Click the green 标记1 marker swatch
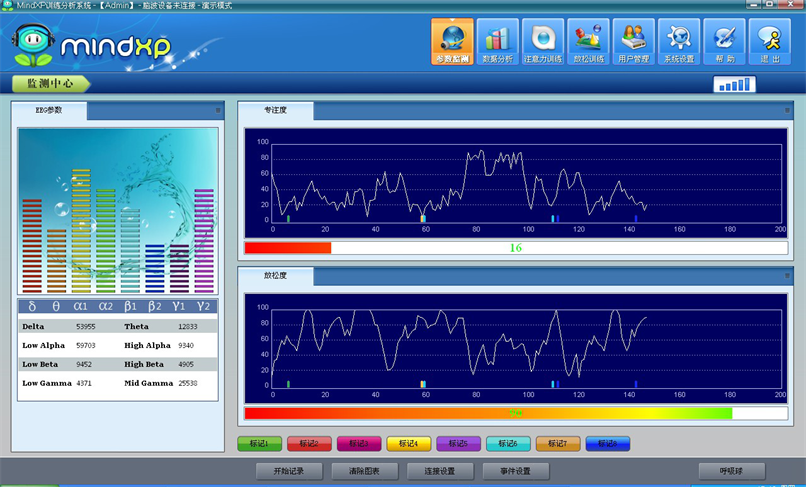The image size is (806, 487). 259,444
